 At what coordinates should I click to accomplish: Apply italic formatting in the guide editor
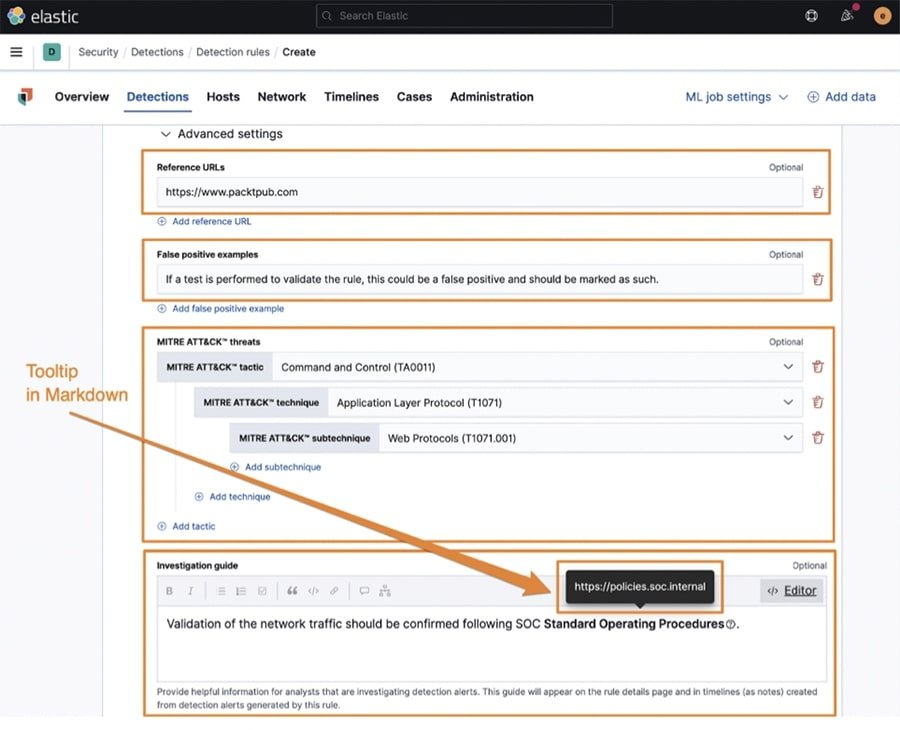click(190, 590)
